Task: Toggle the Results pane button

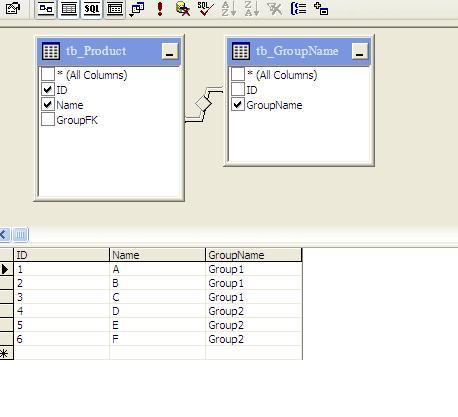Action: [x=115, y=9]
